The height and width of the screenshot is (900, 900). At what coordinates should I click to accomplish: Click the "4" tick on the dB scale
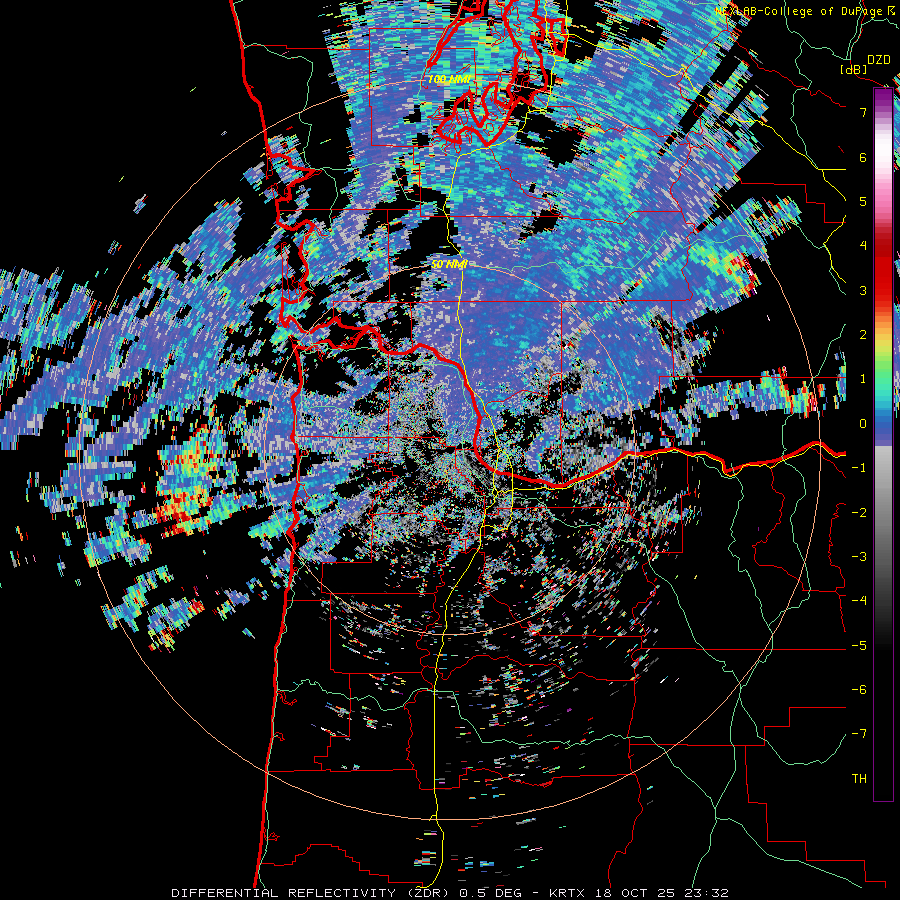click(863, 246)
